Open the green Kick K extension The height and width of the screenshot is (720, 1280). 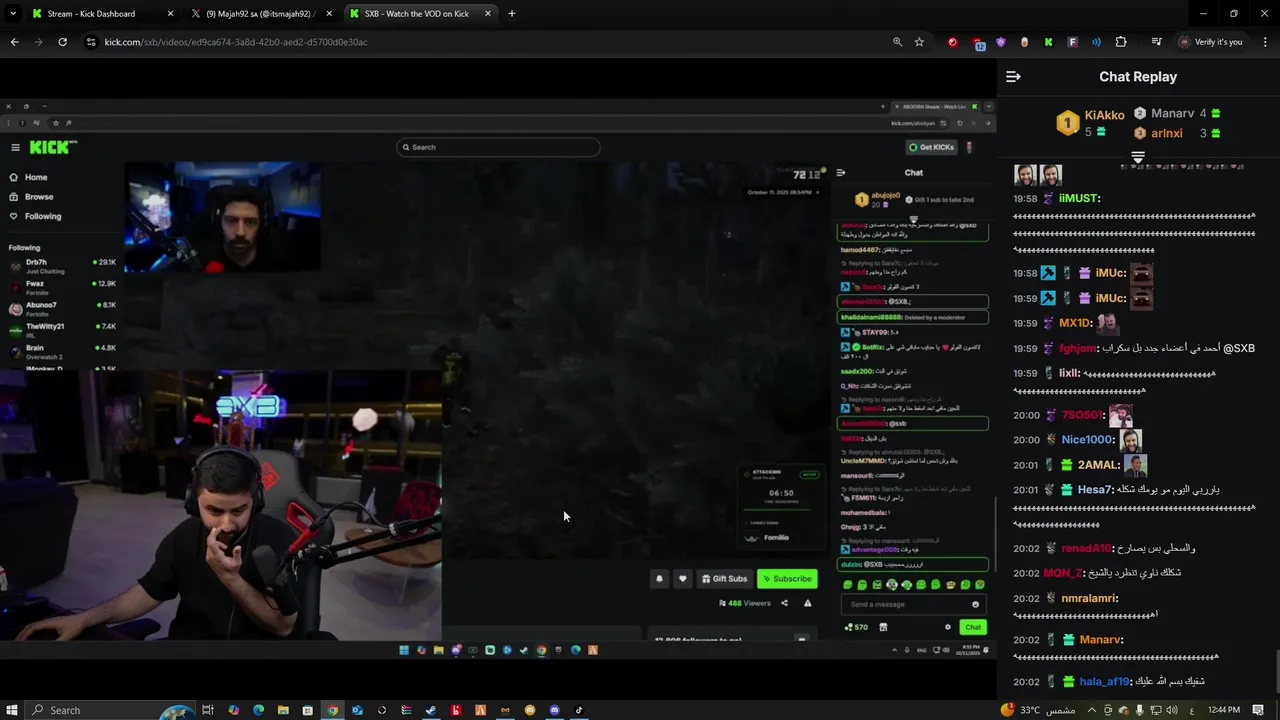1048,42
